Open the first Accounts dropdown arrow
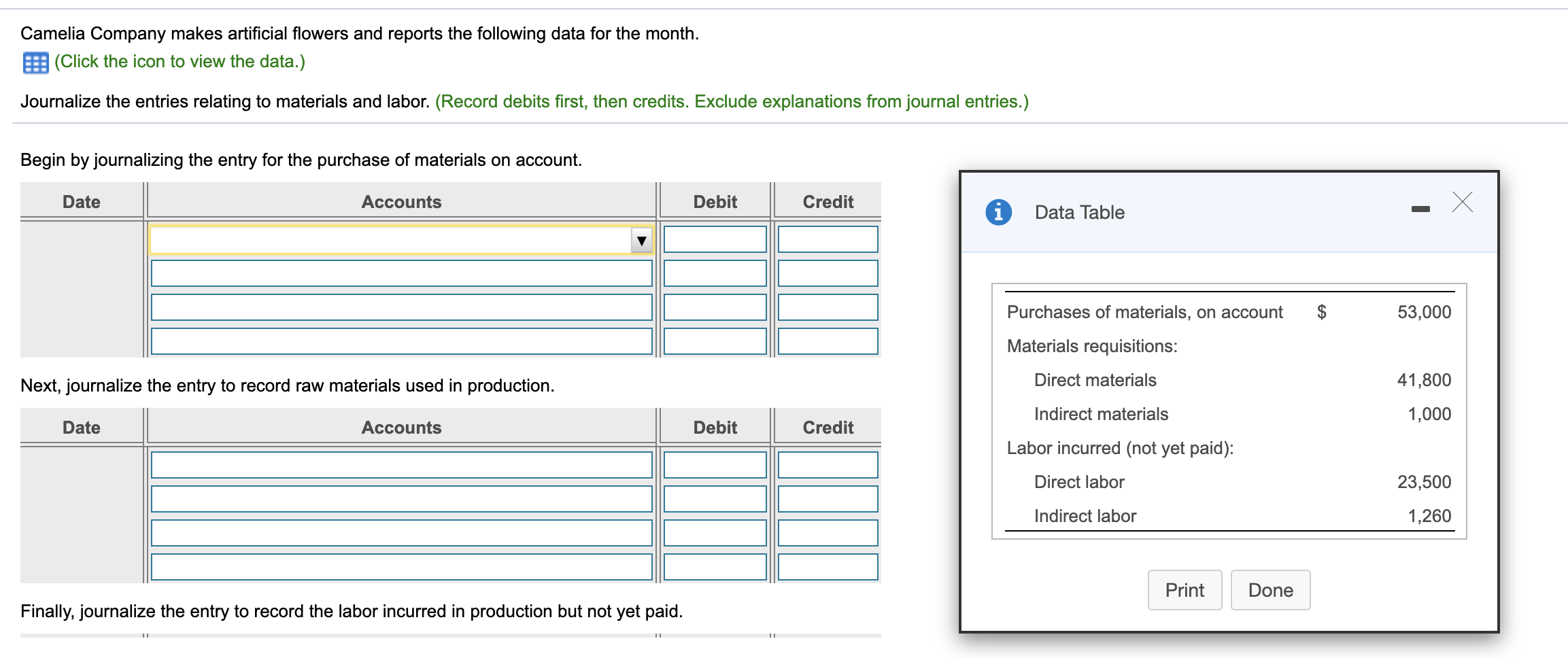 coord(641,241)
